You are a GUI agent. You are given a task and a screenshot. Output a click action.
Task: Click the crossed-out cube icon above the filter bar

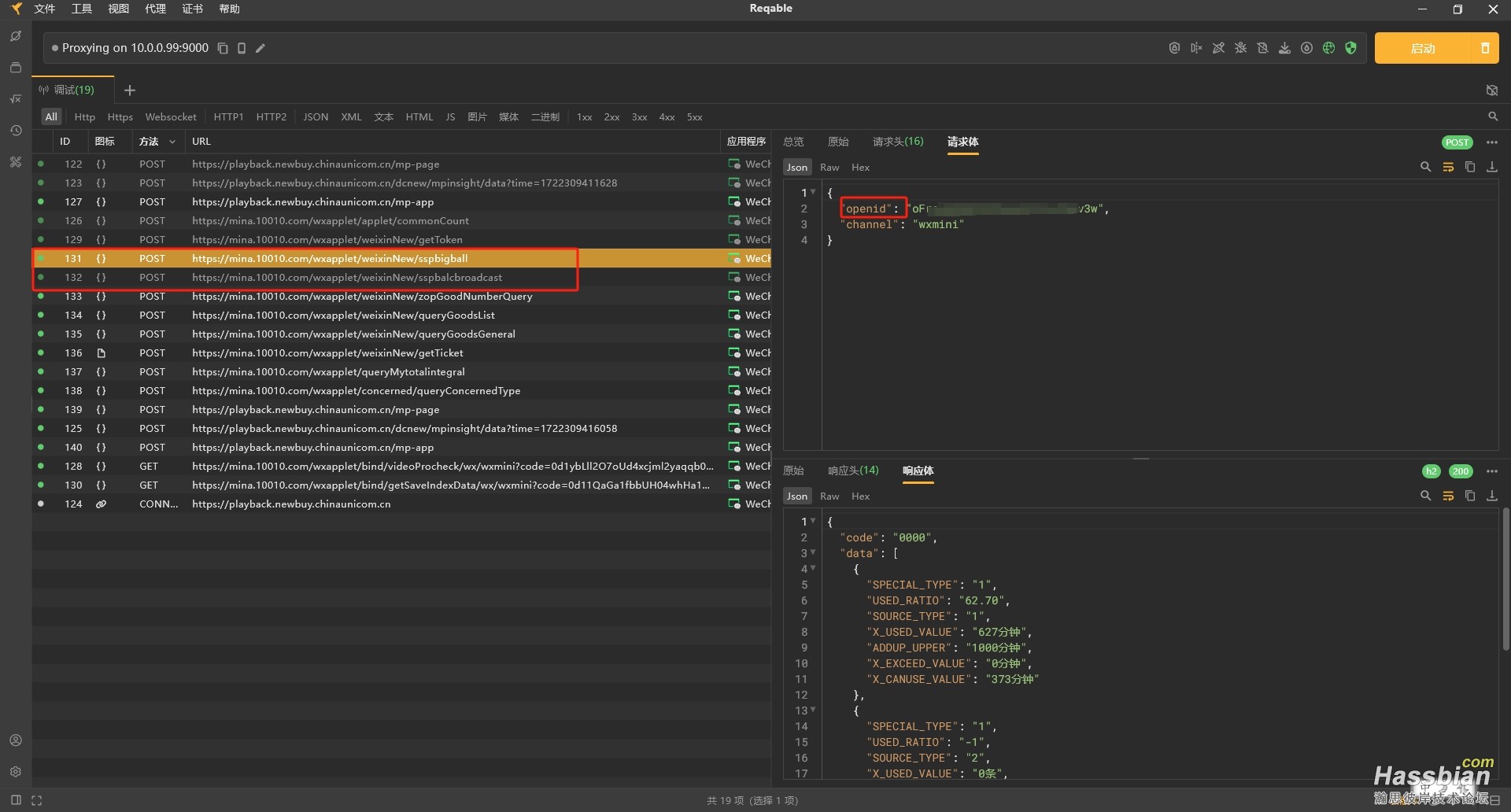tap(1492, 90)
